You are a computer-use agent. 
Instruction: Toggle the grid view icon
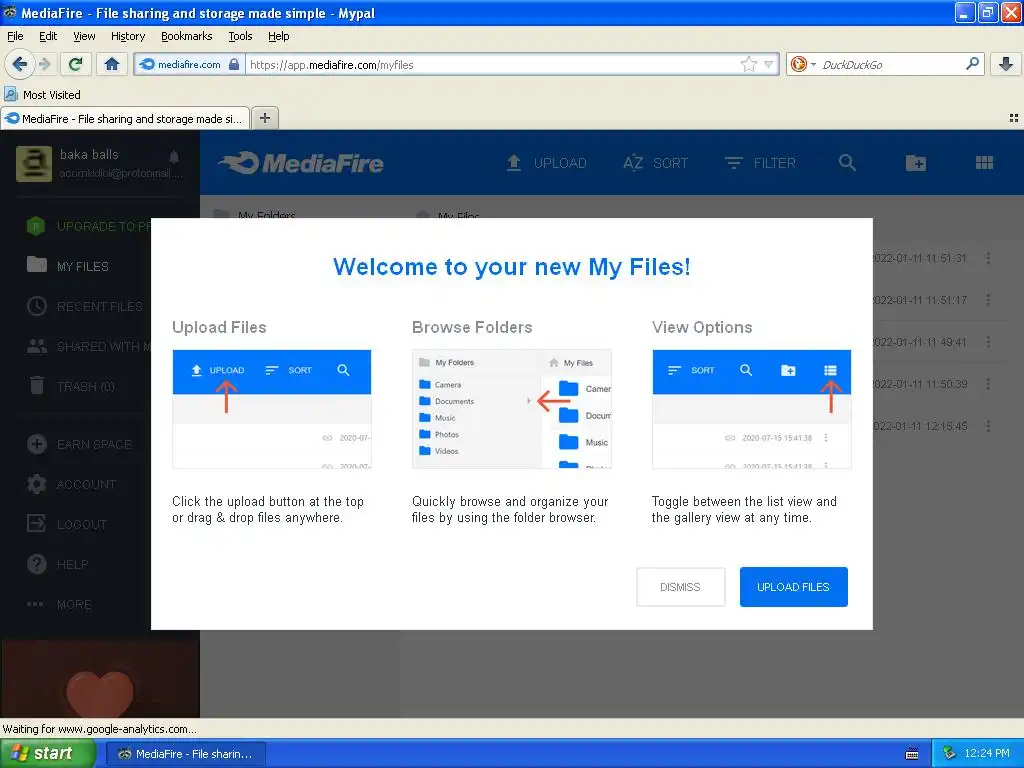[x=984, y=163]
